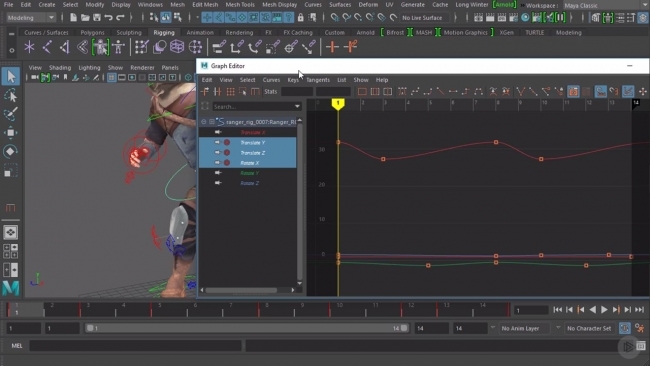
Task: Click Break Tangents icon in Graph Editor
Action: tap(521, 92)
